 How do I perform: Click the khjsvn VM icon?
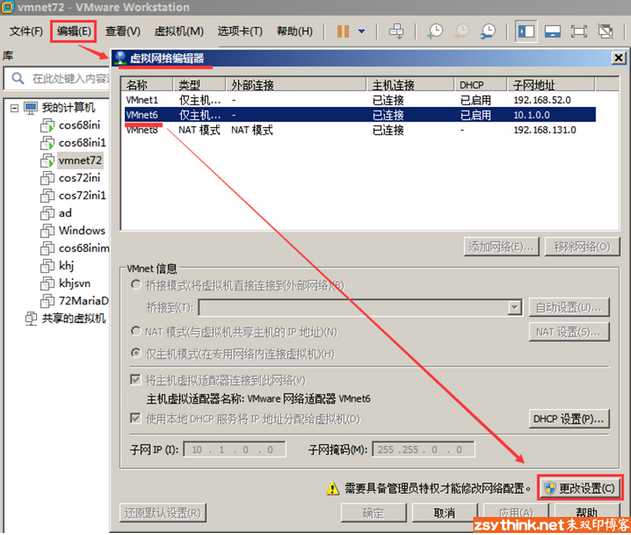coord(47,284)
